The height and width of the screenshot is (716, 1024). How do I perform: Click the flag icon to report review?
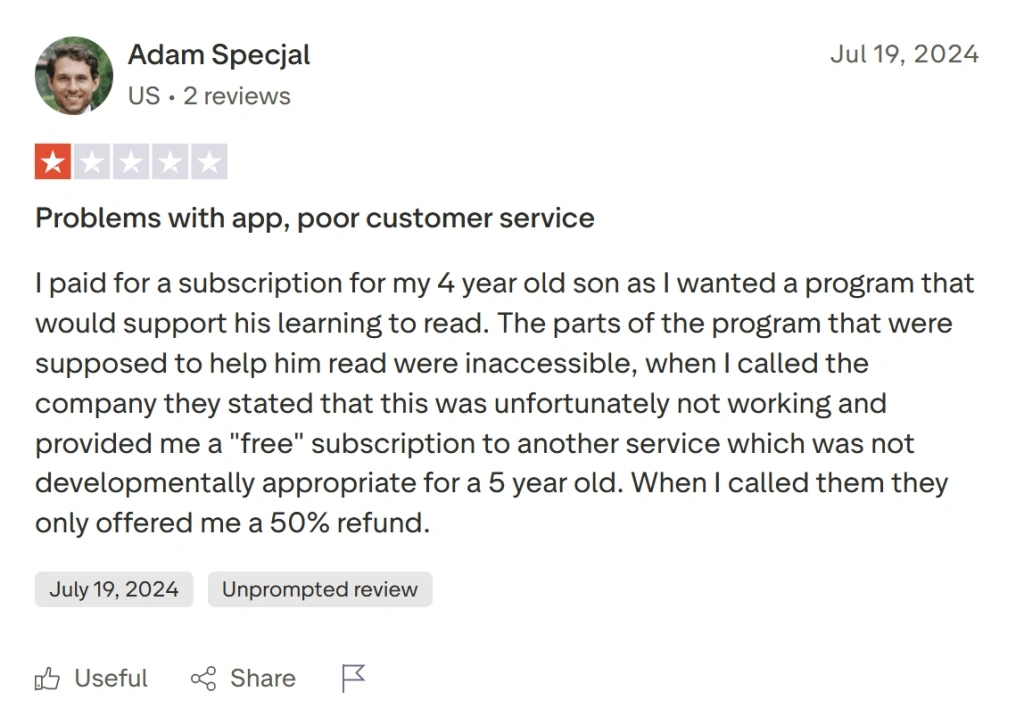(352, 678)
